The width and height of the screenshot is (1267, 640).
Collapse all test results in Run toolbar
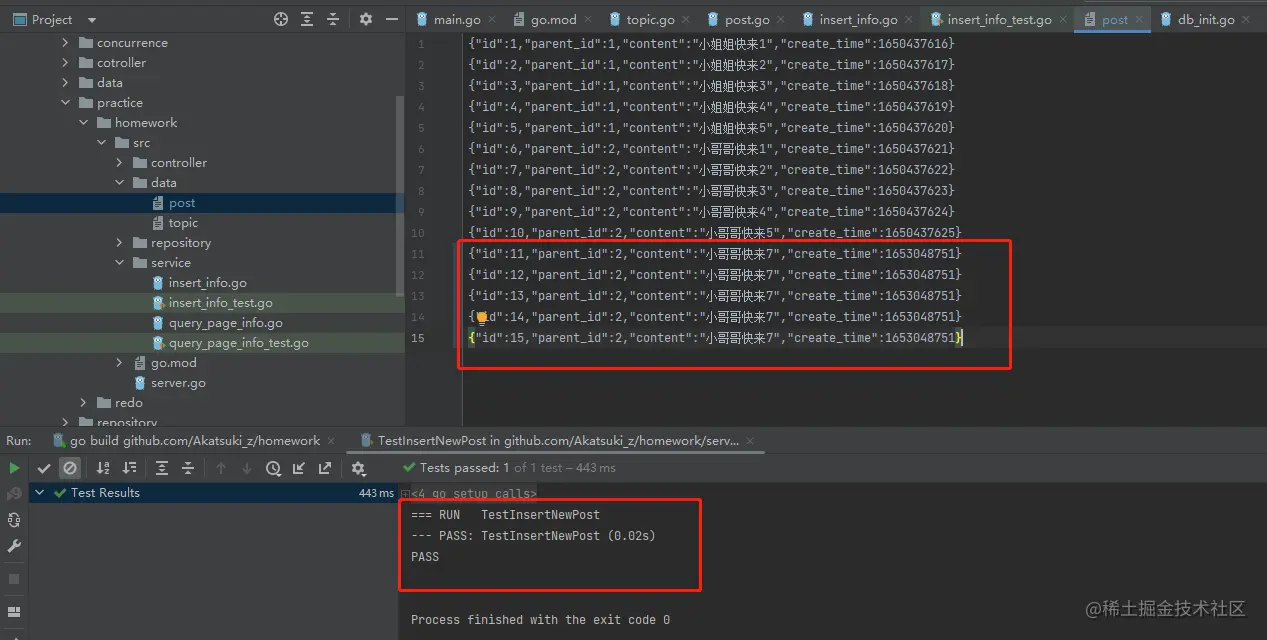point(187,468)
